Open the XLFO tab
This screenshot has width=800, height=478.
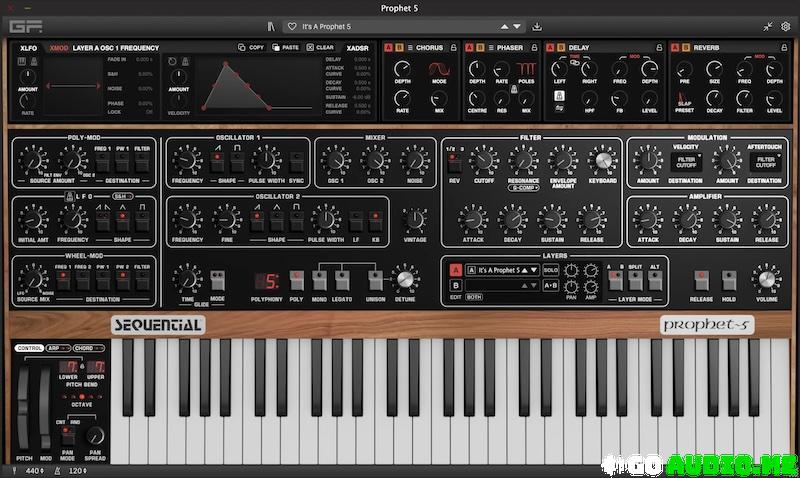pos(29,48)
